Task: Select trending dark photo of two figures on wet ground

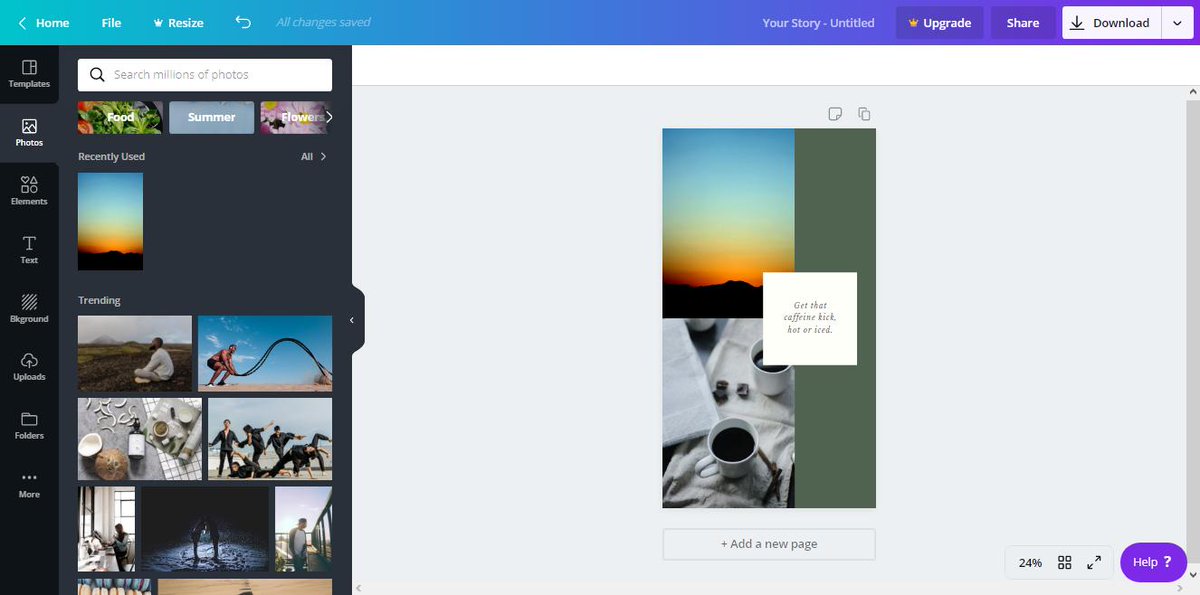Action: 205,529
